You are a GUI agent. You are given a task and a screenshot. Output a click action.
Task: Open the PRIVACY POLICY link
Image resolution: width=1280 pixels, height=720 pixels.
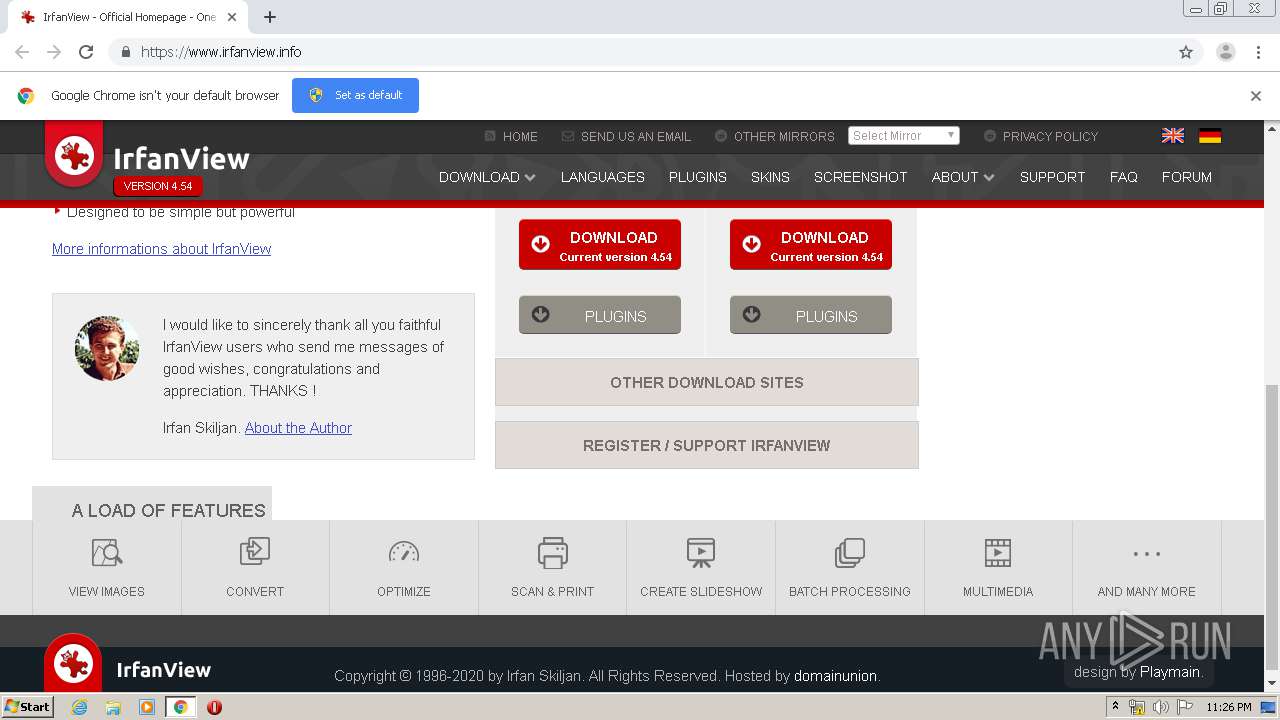1041,136
